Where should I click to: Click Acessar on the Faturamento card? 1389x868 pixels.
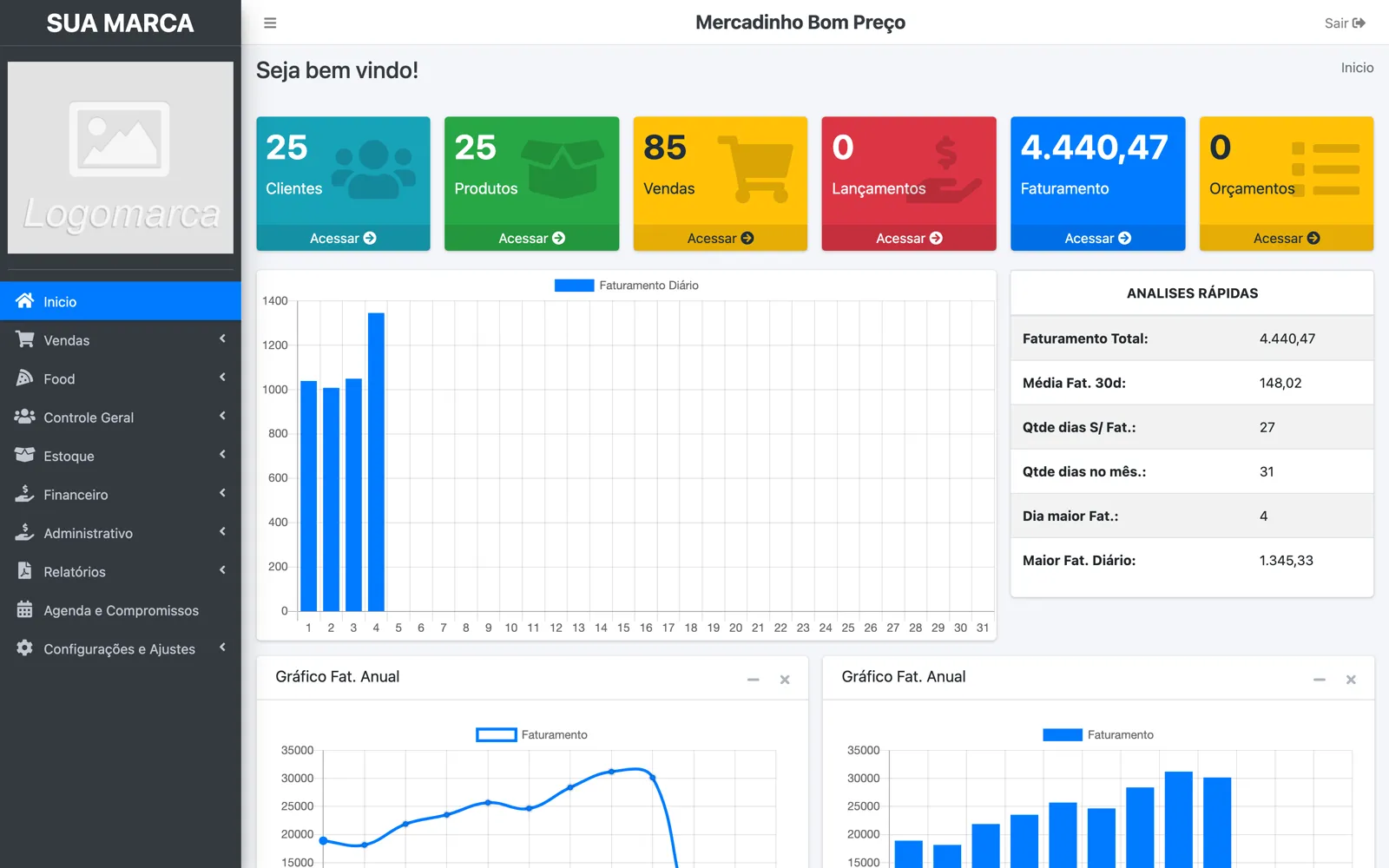tap(1097, 238)
